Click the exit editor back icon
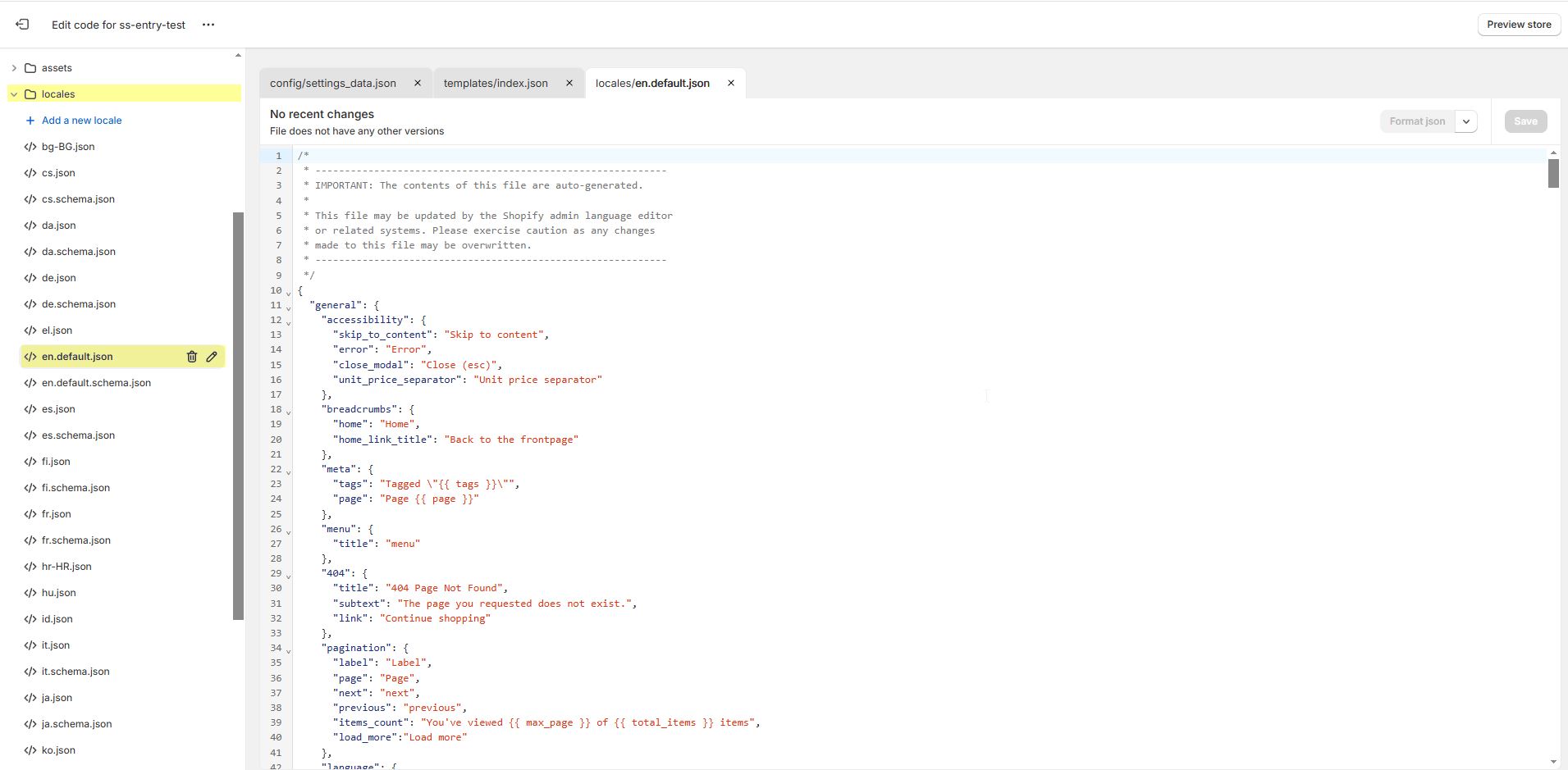This screenshot has width=1568, height=770. 22,25
